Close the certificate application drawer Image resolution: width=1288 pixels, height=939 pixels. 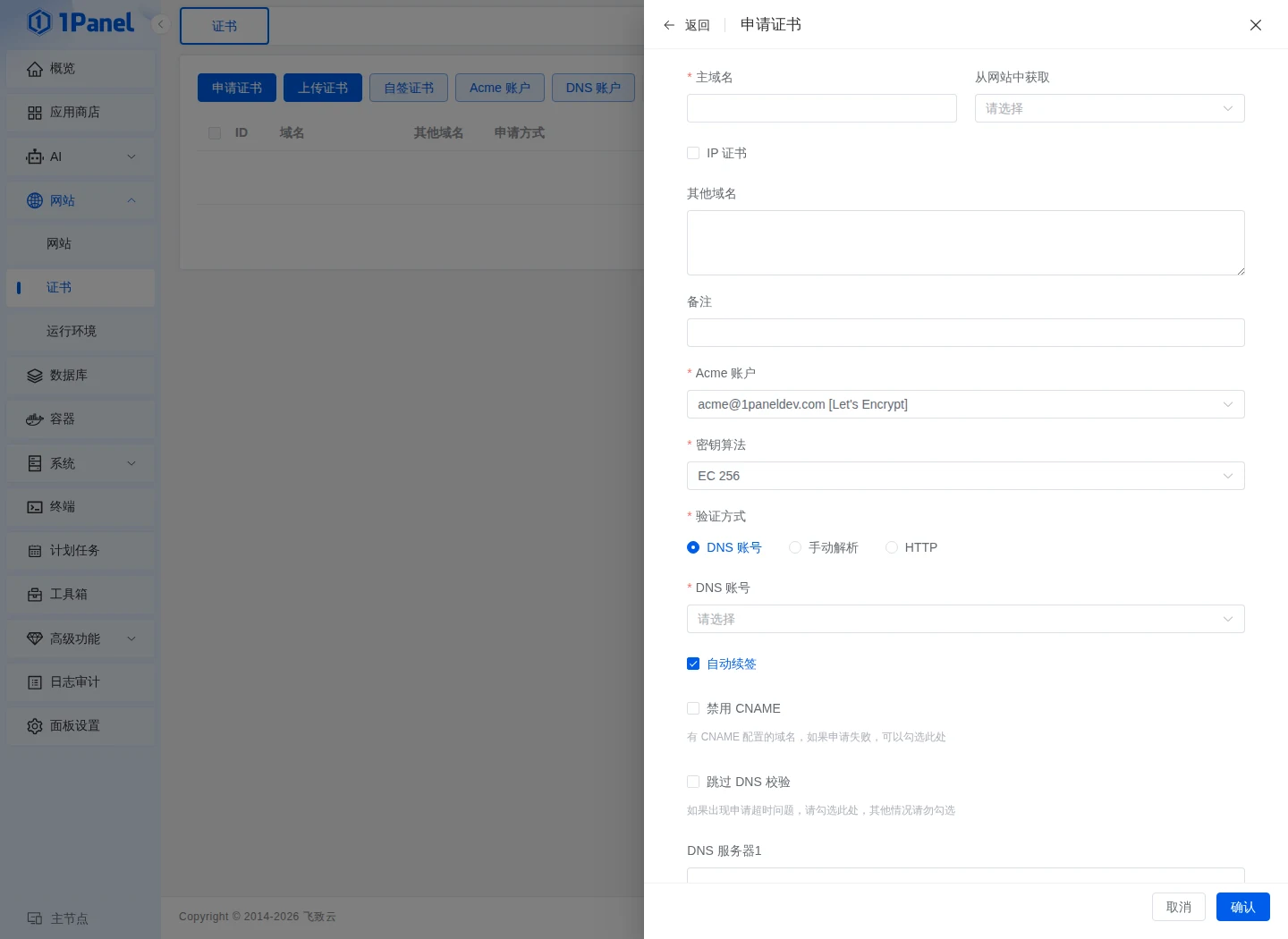pyautogui.click(x=1256, y=25)
